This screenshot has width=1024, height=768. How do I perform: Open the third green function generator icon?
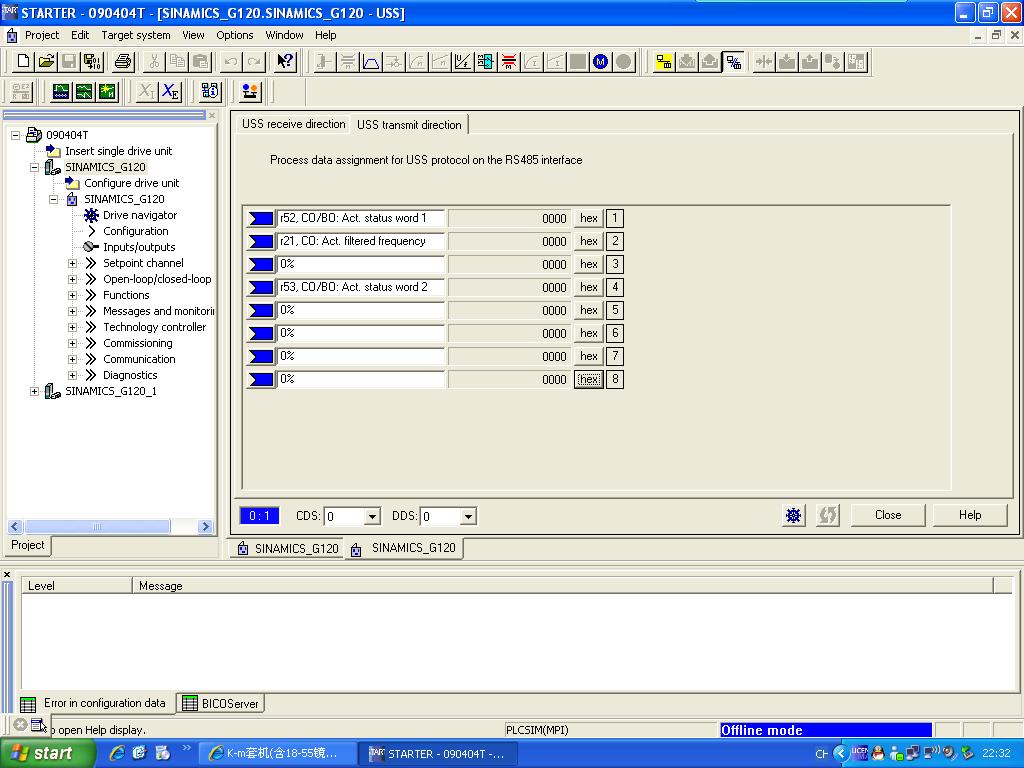pyautogui.click(x=107, y=91)
